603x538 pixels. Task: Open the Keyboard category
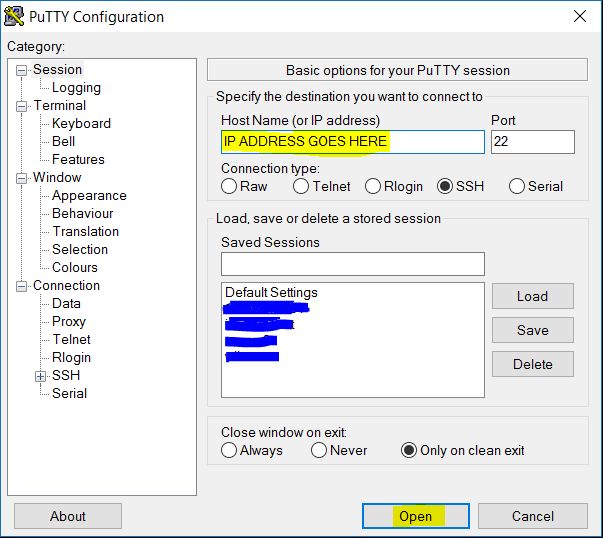tap(81, 123)
